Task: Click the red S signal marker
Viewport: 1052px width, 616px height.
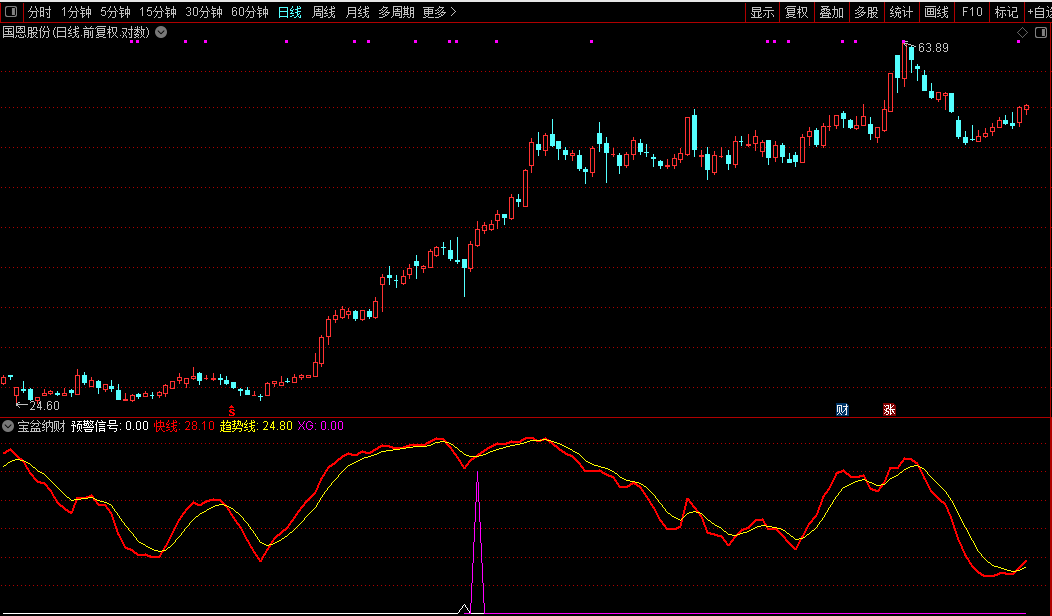Action: coord(232,410)
